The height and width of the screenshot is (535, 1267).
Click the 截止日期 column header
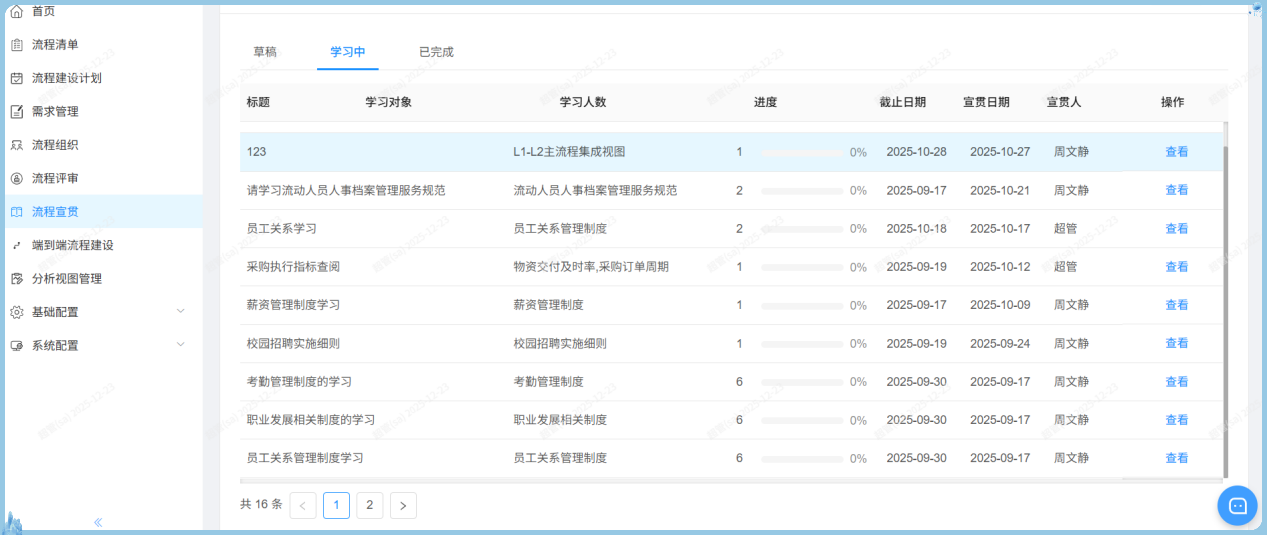coord(903,102)
